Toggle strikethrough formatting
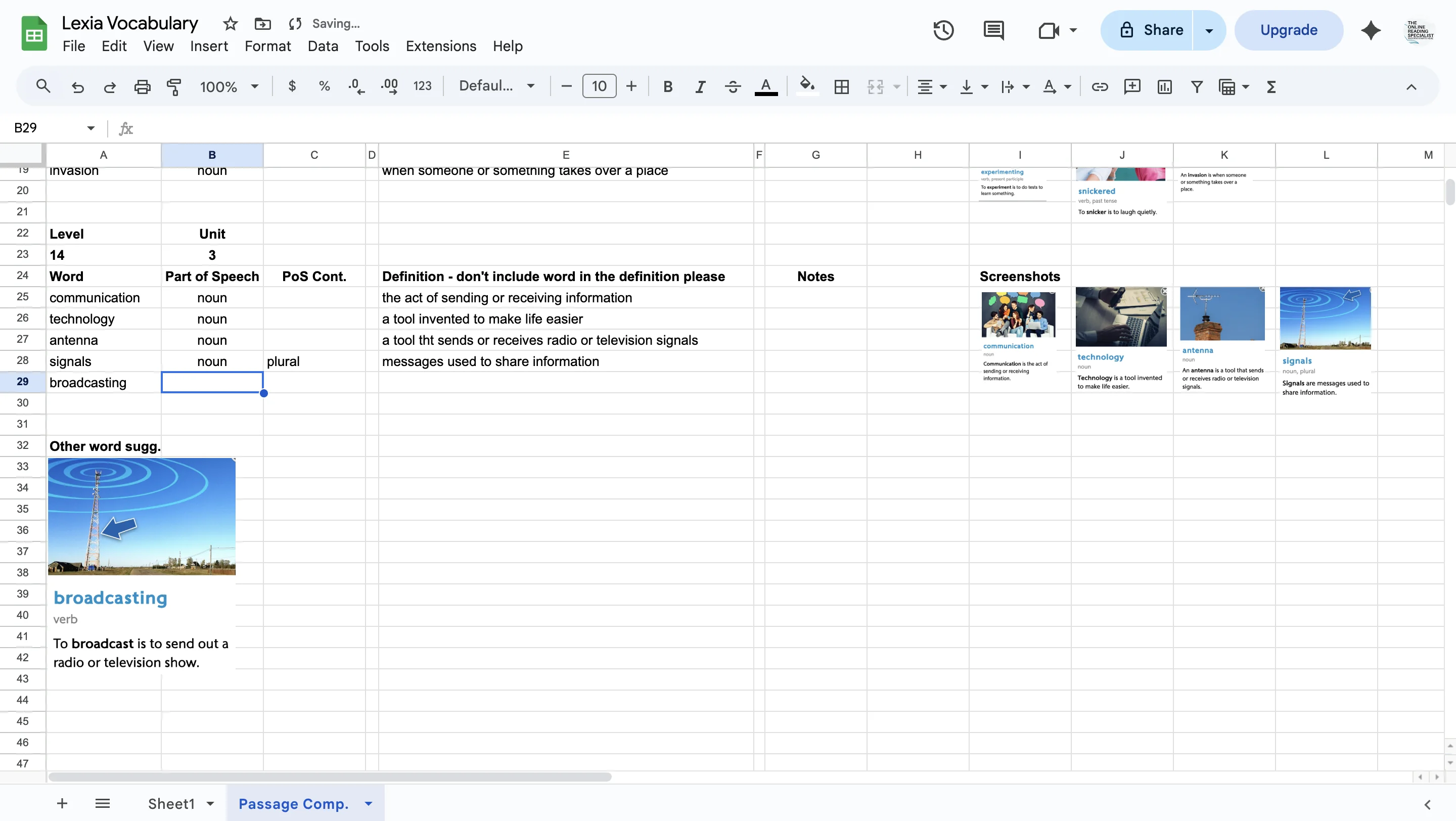Image resolution: width=1456 pixels, height=821 pixels. 732,86
